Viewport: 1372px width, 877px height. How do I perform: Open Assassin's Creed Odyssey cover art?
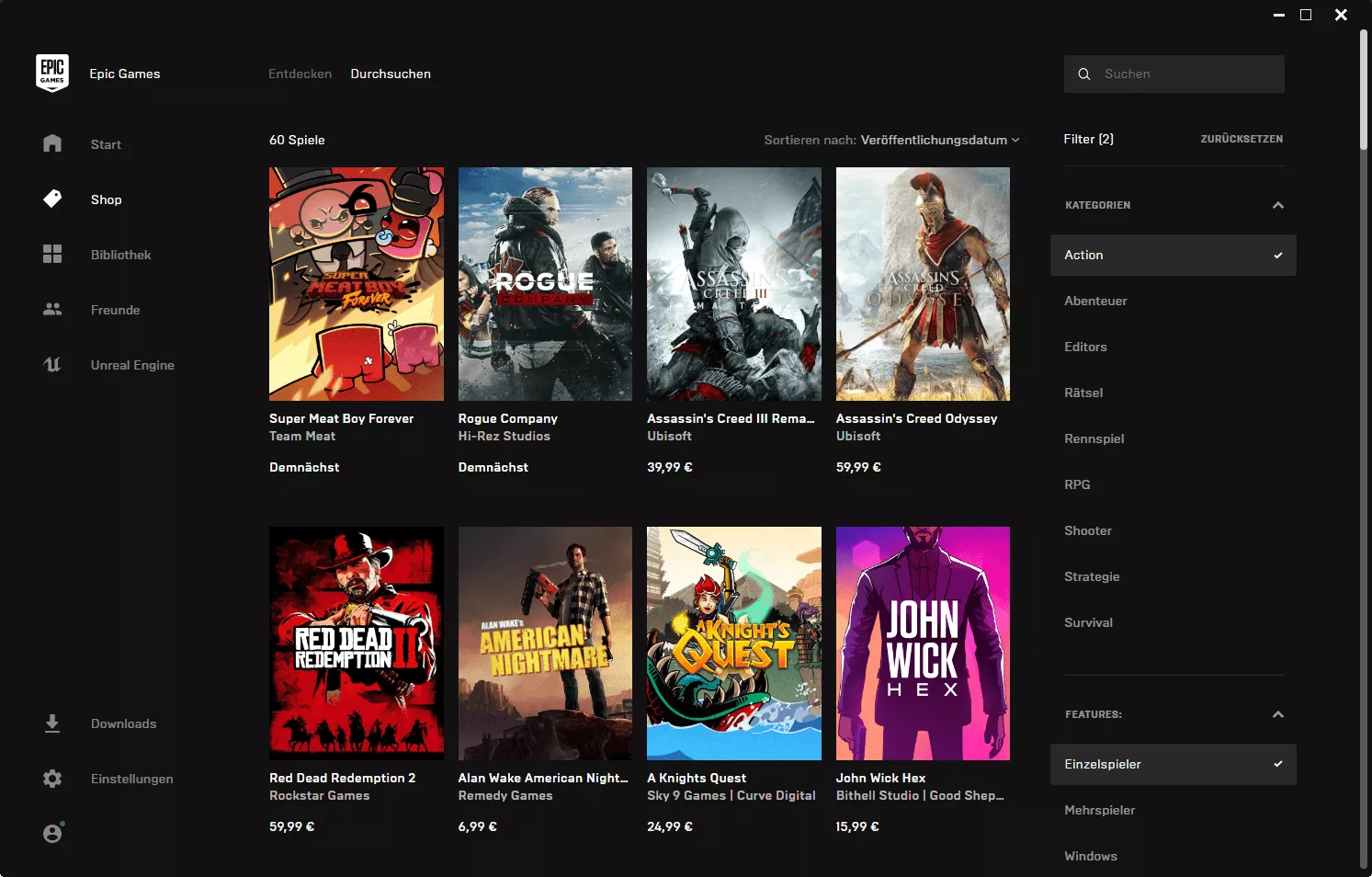point(923,284)
